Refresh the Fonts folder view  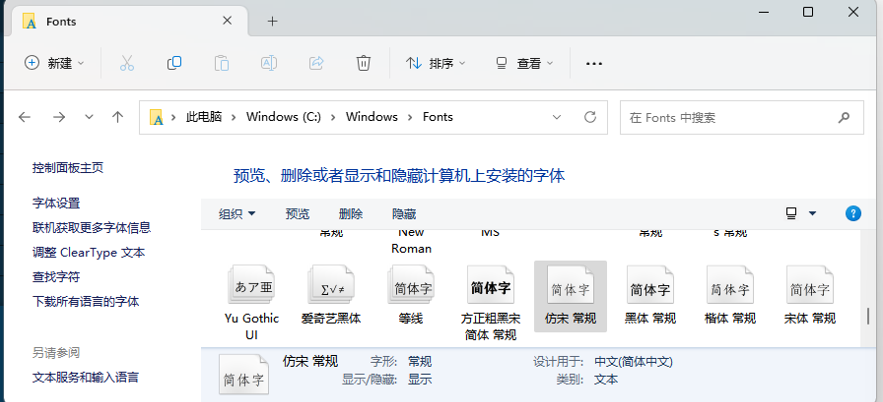coord(590,117)
